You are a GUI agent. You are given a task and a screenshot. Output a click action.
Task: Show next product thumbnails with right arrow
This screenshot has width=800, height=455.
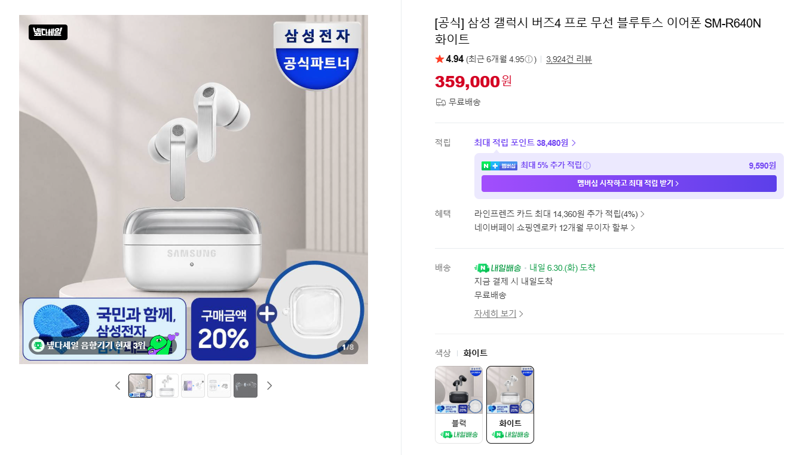[x=269, y=386]
